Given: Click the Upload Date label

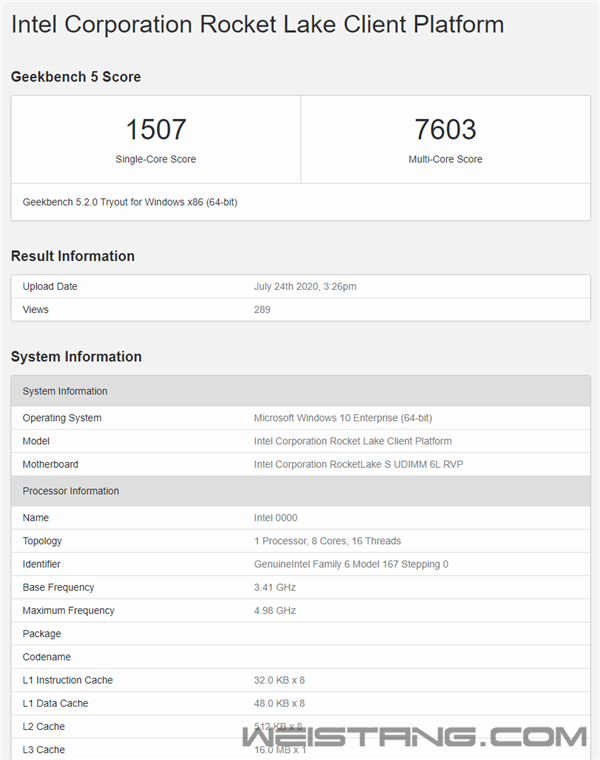Looking at the screenshot, I should [x=50, y=286].
